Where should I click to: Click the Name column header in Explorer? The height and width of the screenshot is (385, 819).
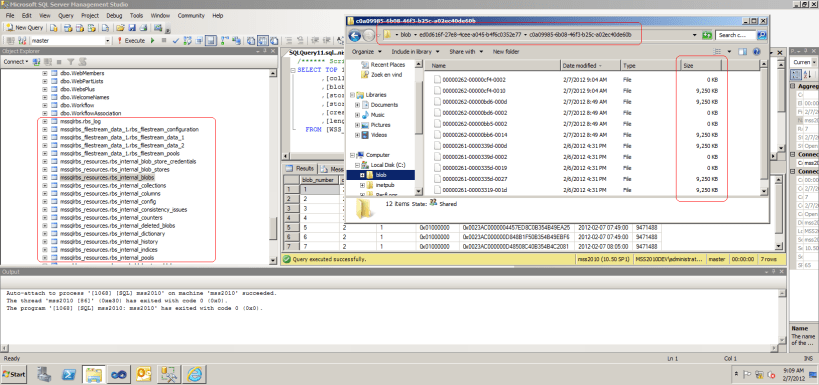click(x=493, y=66)
